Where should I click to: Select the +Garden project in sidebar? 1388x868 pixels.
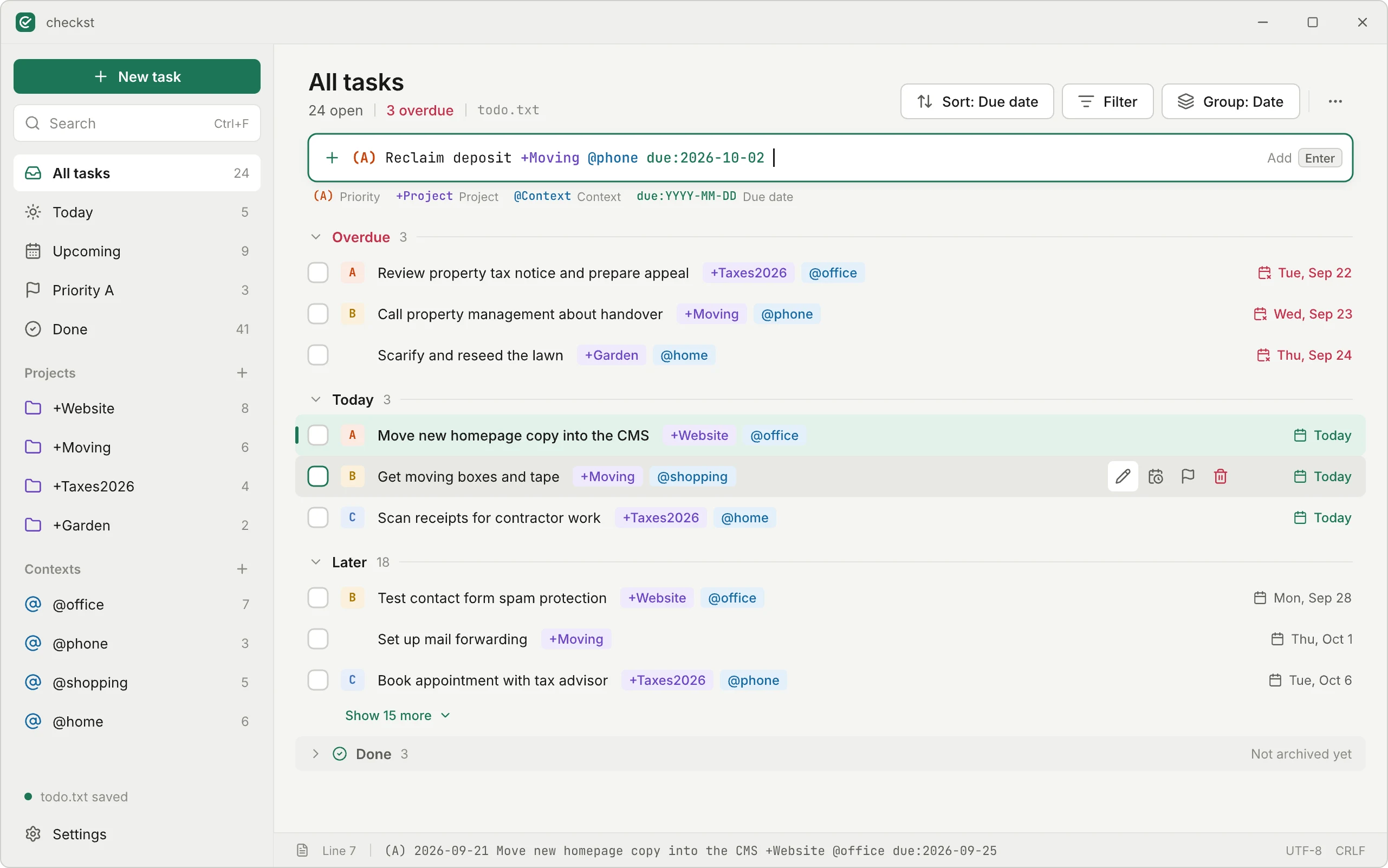point(137,525)
